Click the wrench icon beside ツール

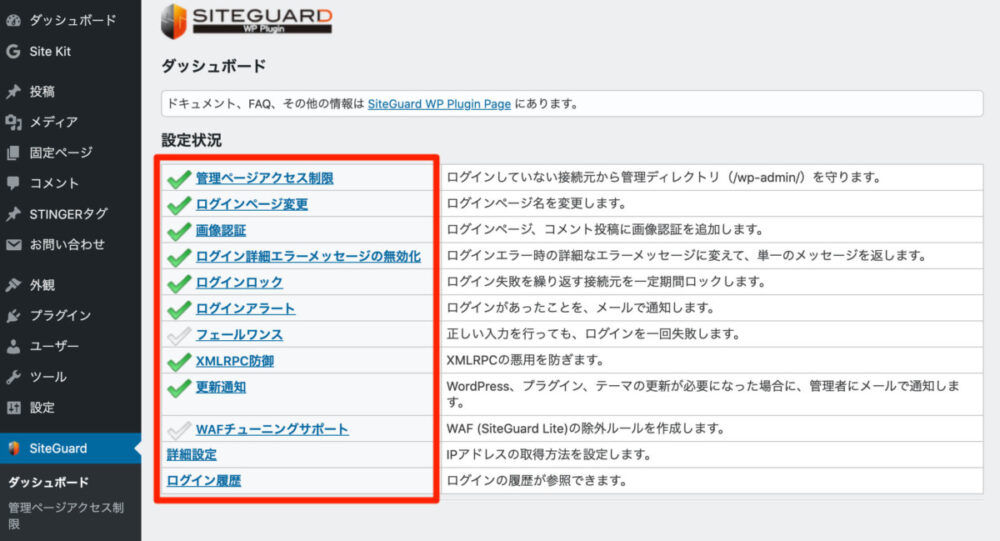click(x=13, y=377)
